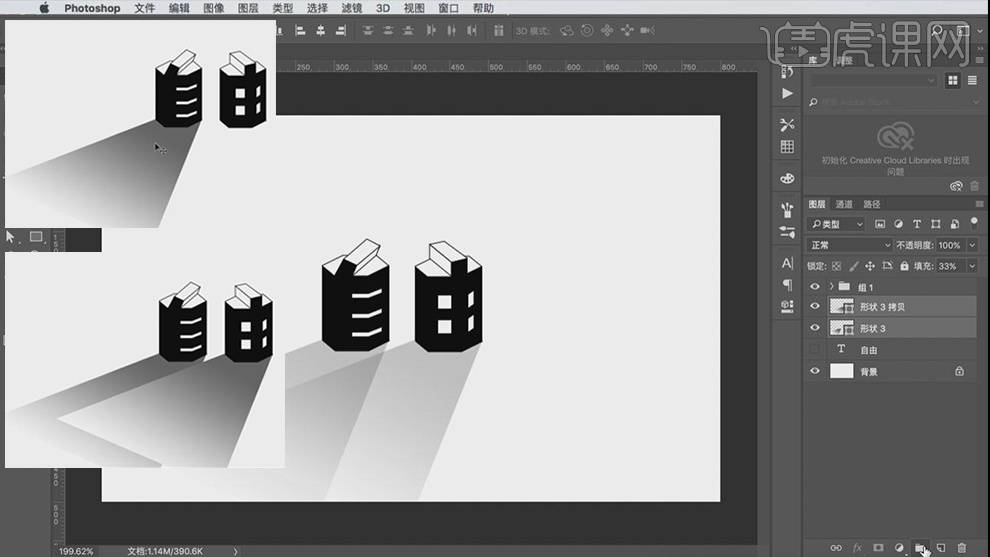
Task: Open the blend mode 正常 dropdown
Action: [850, 245]
